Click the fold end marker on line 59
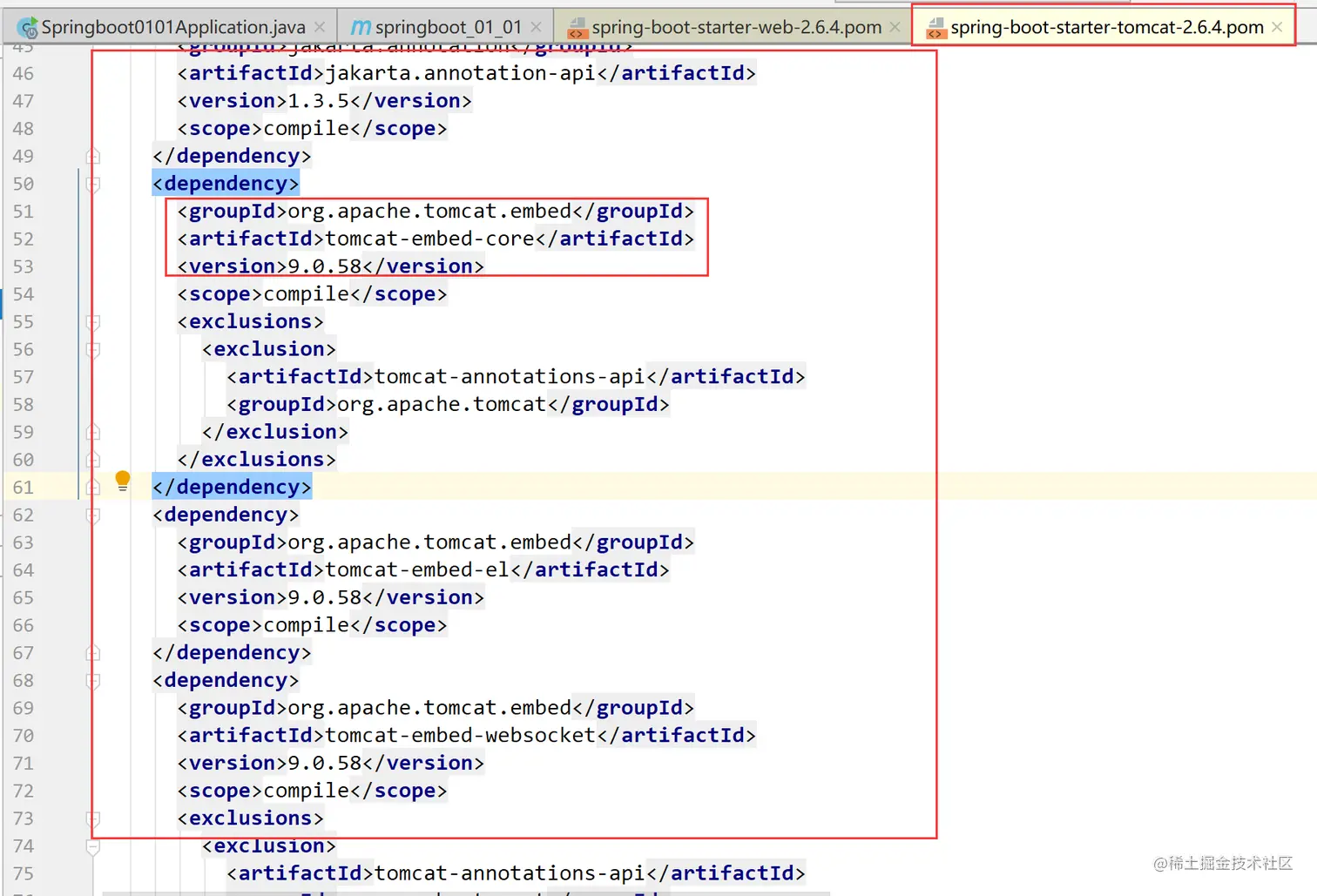 [93, 432]
